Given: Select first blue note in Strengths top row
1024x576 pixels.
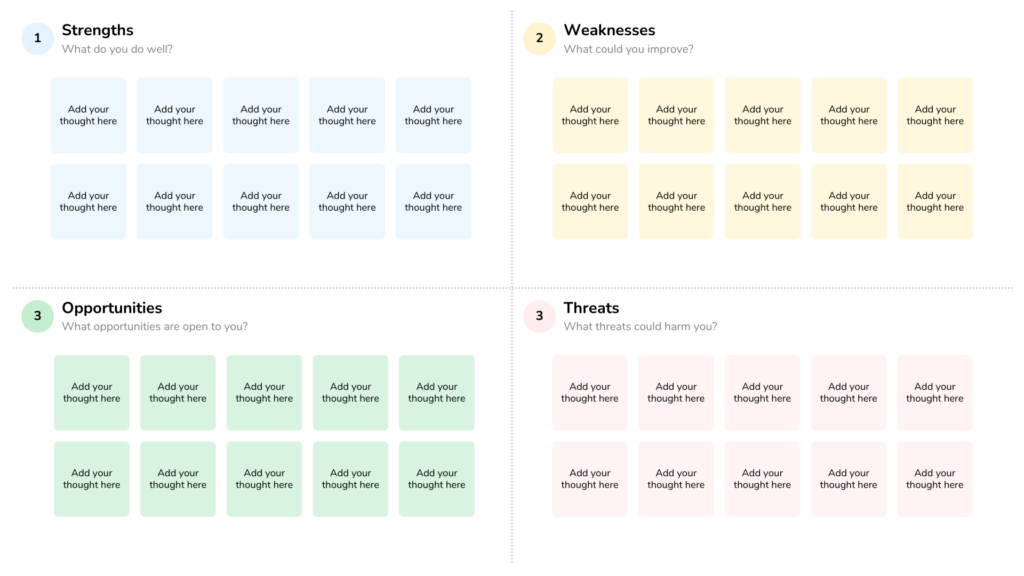Looking at the screenshot, I should coord(88,116).
